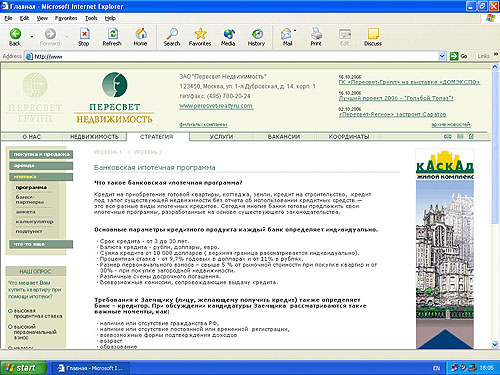Open news link about выставке ДОМЭКСПО

click(409, 82)
